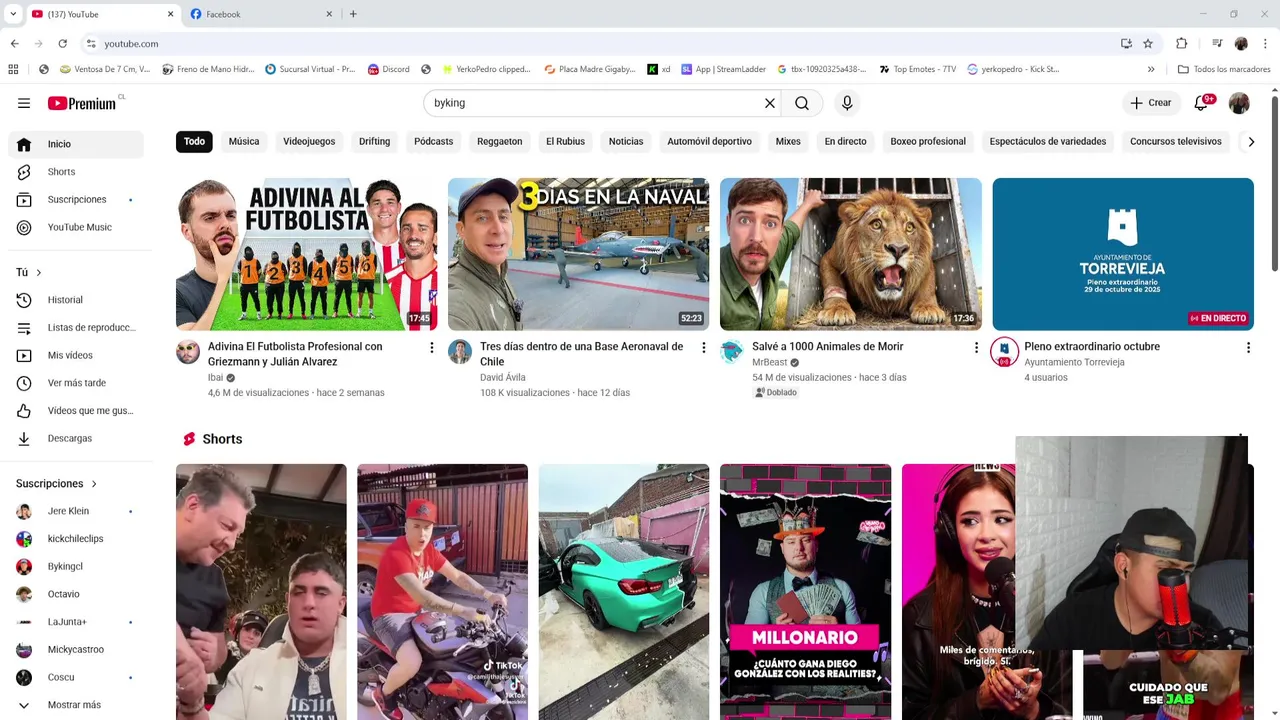Click the Ibai channel avatar

point(188,352)
